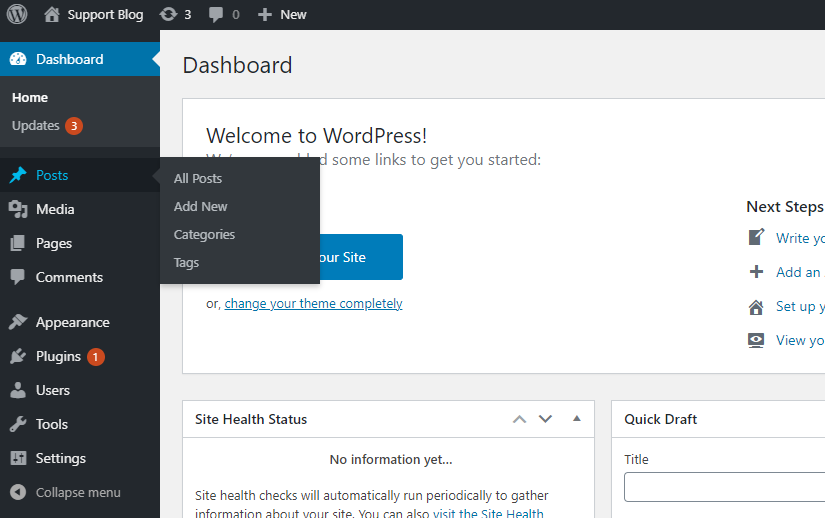Move Site Health Status panel down
825x518 pixels.
(545, 419)
